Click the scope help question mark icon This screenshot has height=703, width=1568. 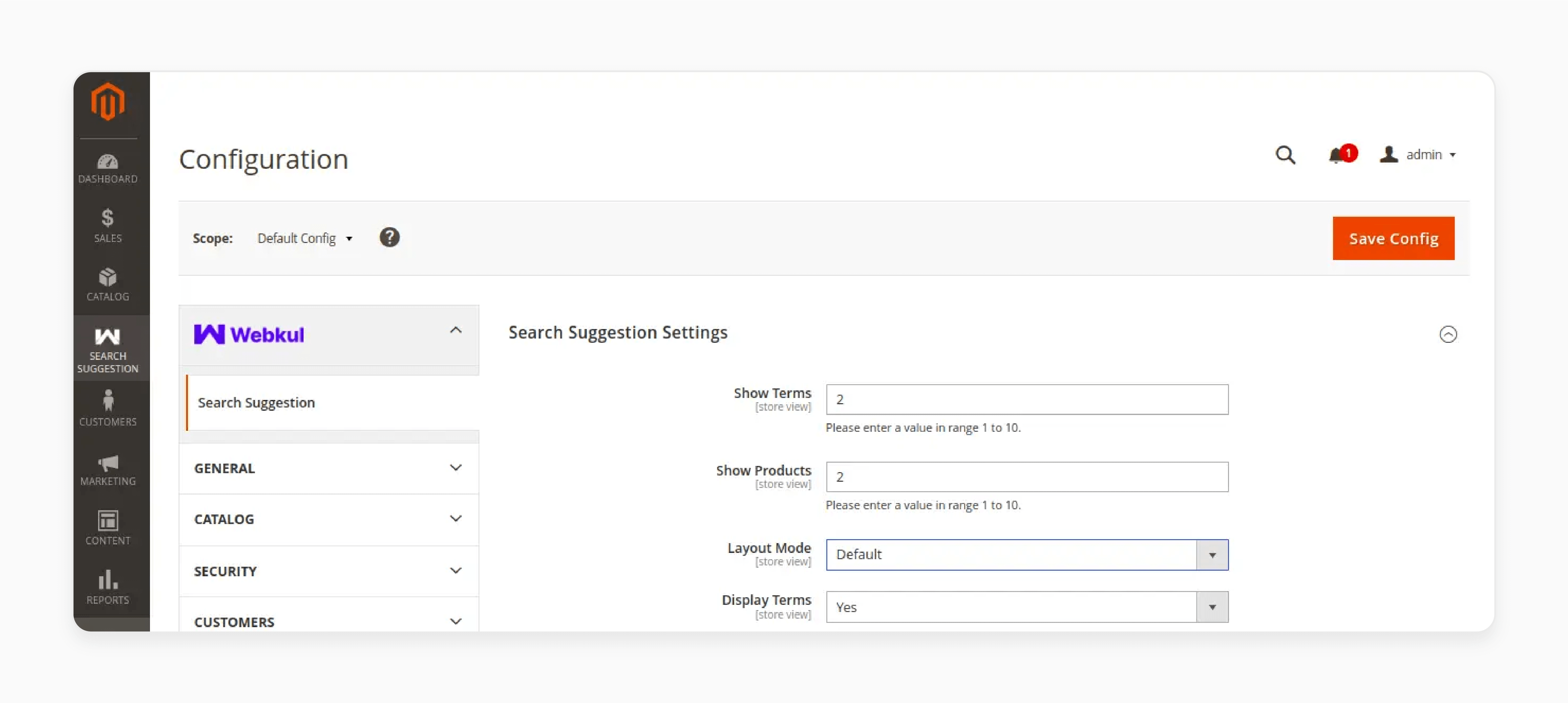pyautogui.click(x=390, y=238)
